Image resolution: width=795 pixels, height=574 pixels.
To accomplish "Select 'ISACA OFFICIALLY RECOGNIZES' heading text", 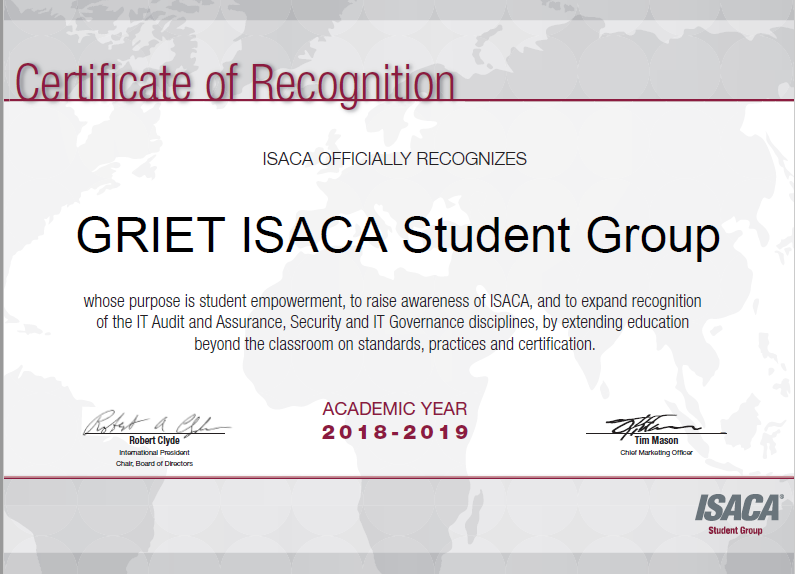I will pyautogui.click(x=394, y=159).
